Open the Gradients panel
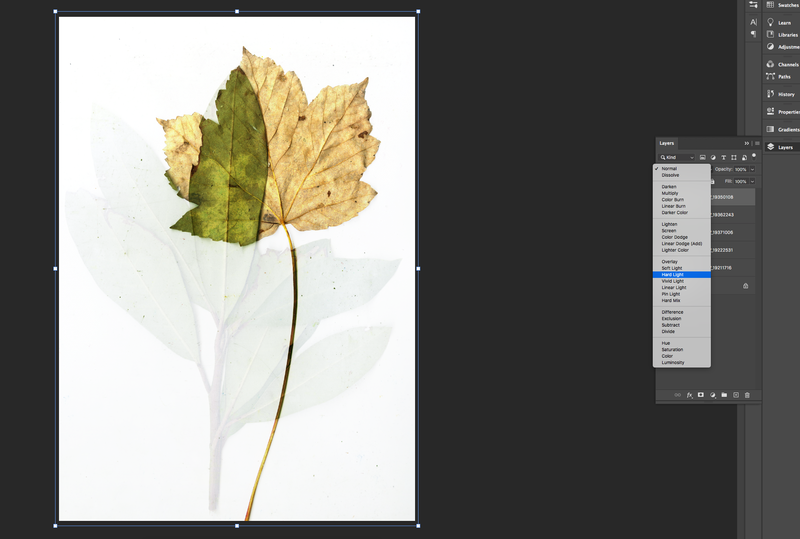The width and height of the screenshot is (800, 539). point(783,129)
